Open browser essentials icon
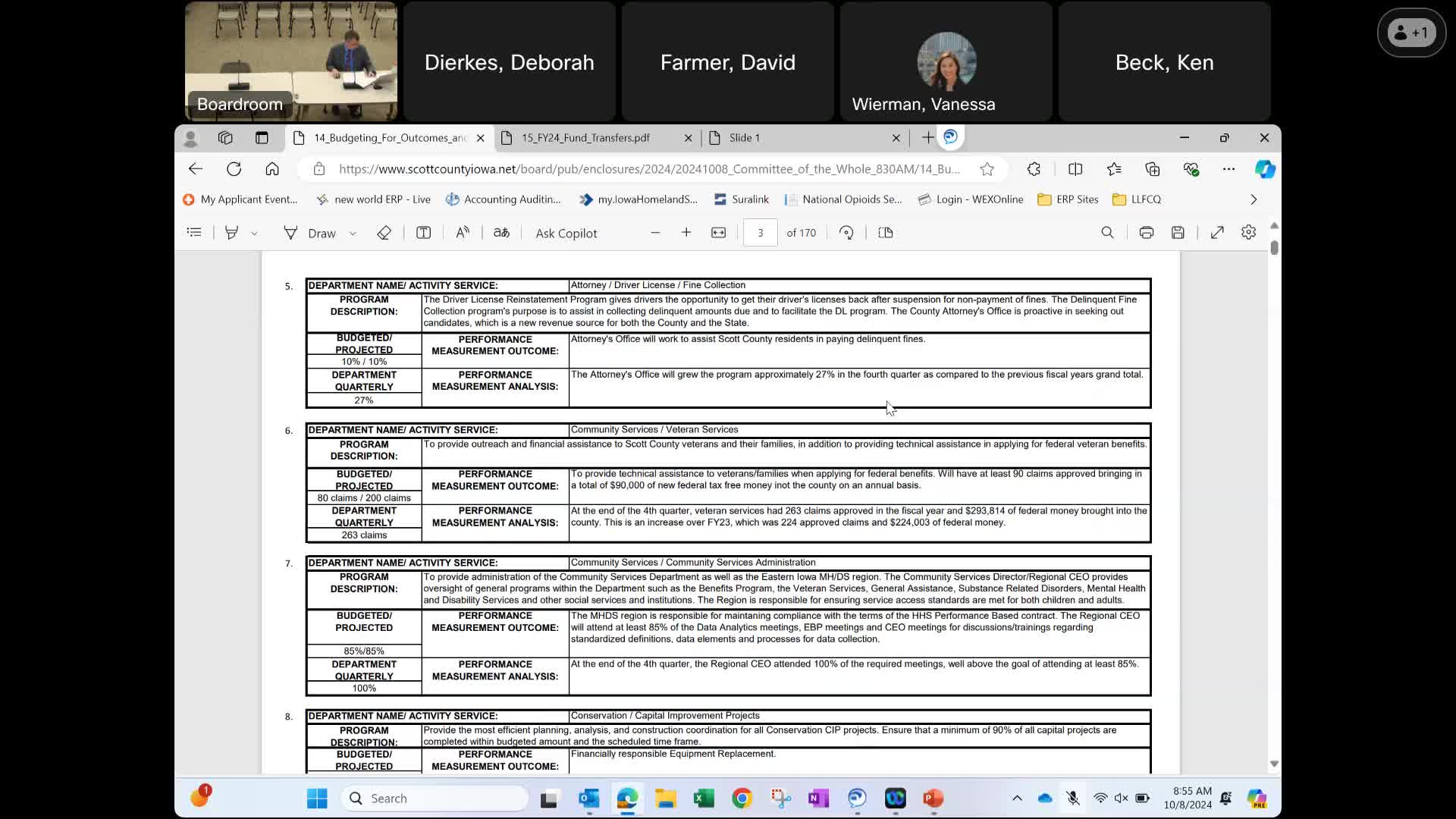The width and height of the screenshot is (1456, 819). pos(1191,169)
